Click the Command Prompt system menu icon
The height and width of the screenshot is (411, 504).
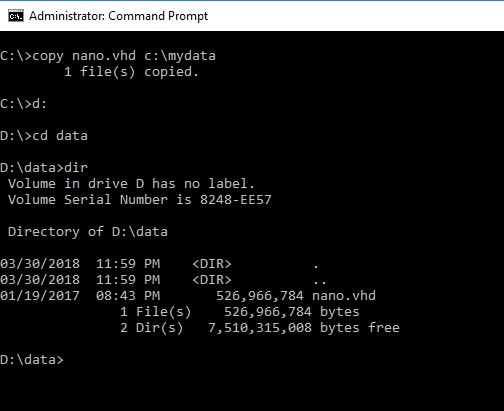tap(16, 16)
